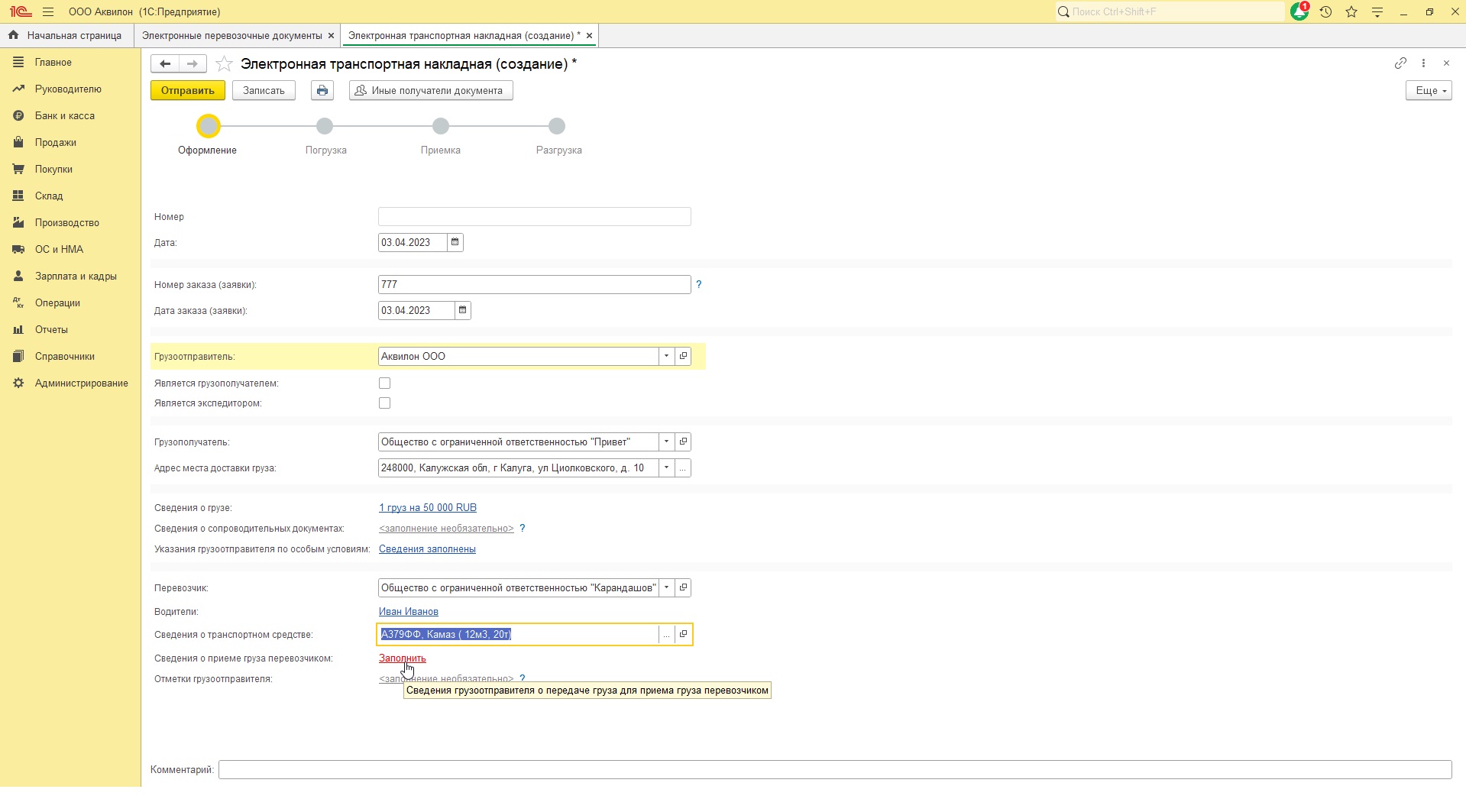1466x812 pixels.
Task: Open accompanying documents заполнение необязательно link
Action: click(446, 528)
